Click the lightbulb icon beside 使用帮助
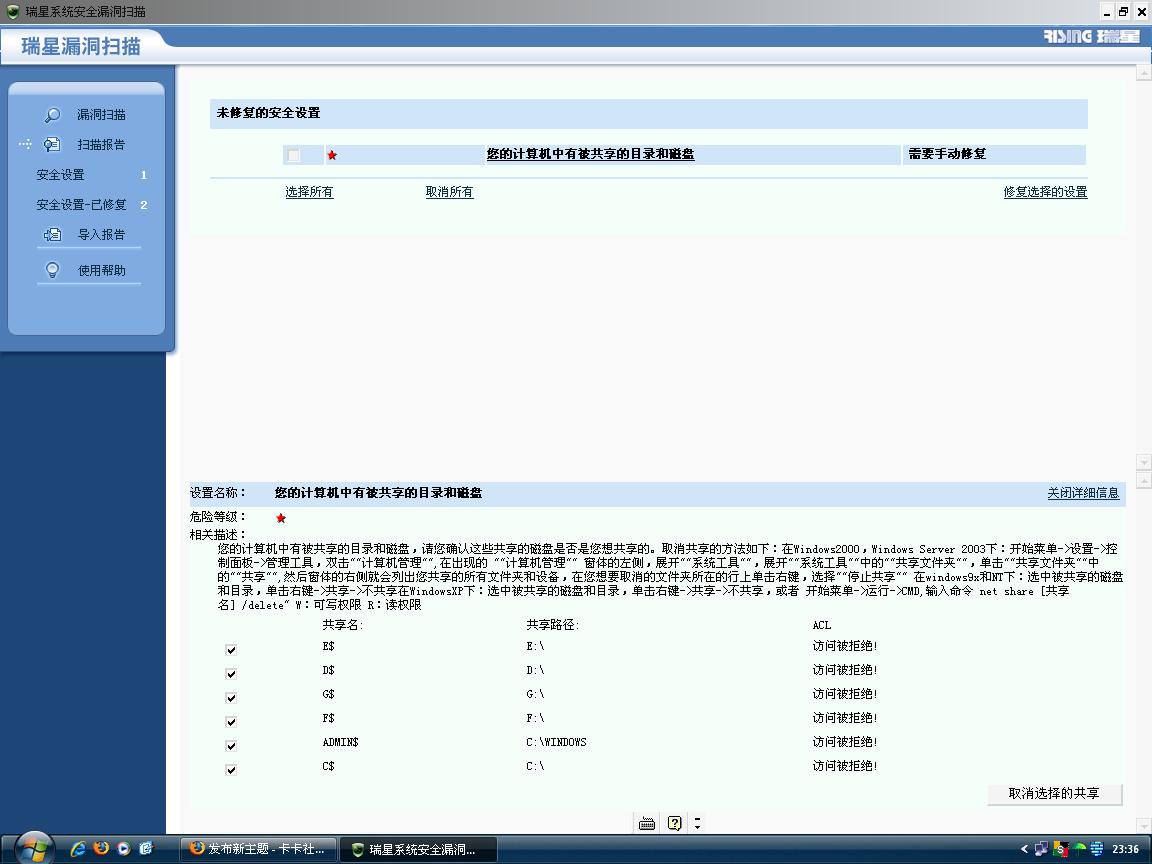Screen dimensions: 1152x864 click(52, 270)
